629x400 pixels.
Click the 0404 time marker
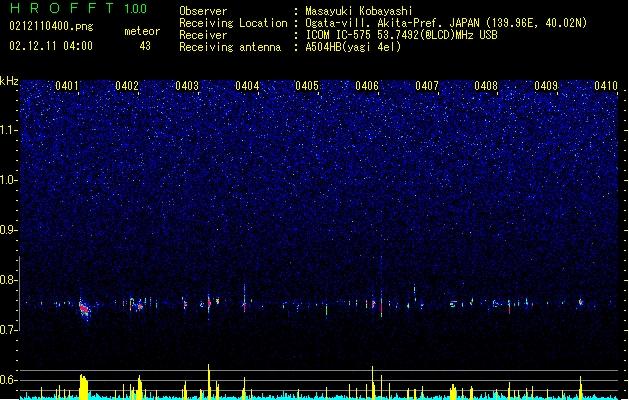click(x=247, y=86)
